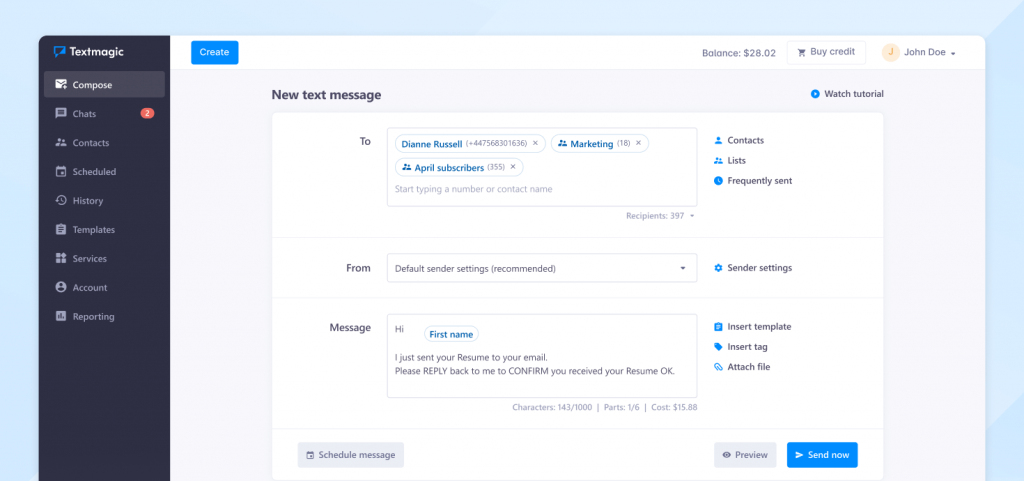Viewport: 1024px width, 481px height.
Task: Click the Schedule message button
Action: tap(350, 455)
